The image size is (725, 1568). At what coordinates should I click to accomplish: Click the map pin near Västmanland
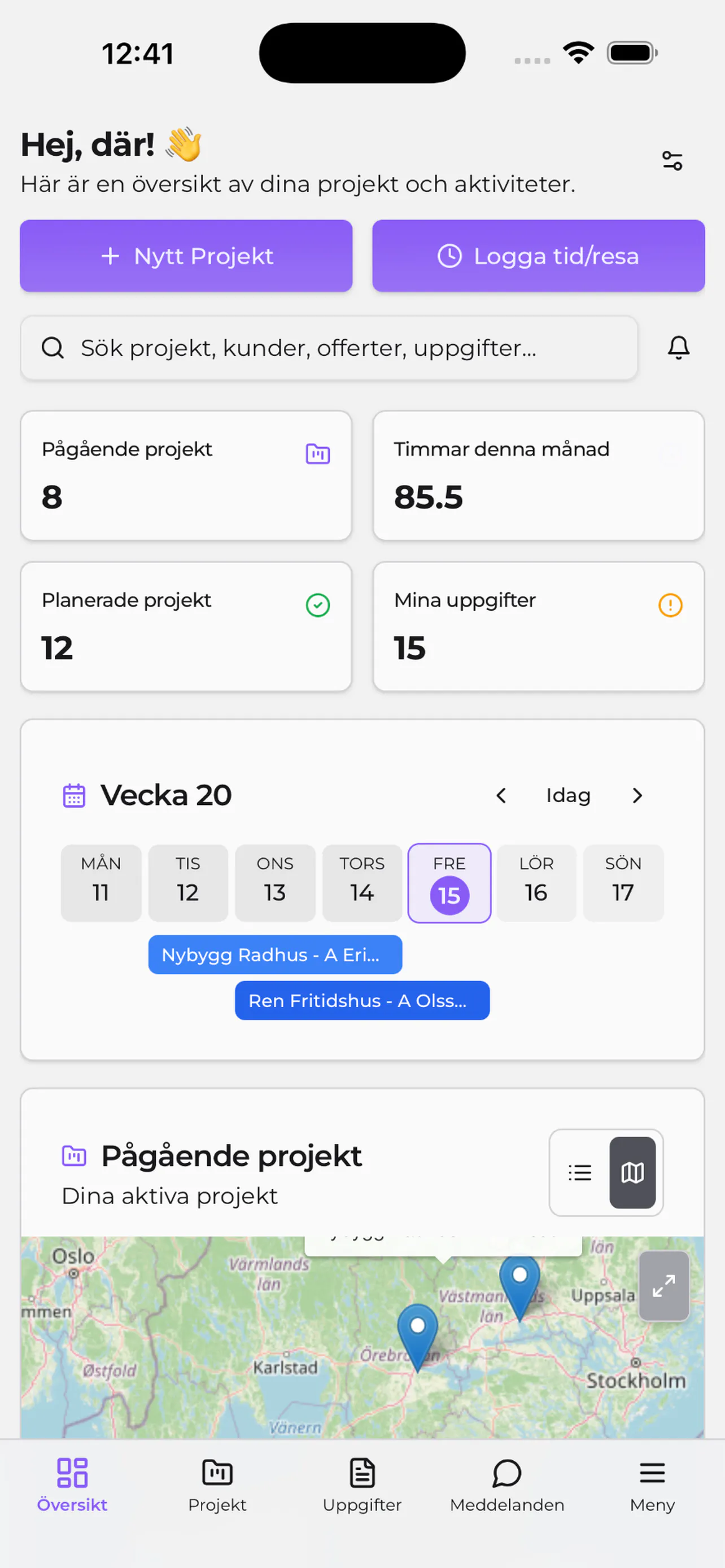pos(519,1287)
